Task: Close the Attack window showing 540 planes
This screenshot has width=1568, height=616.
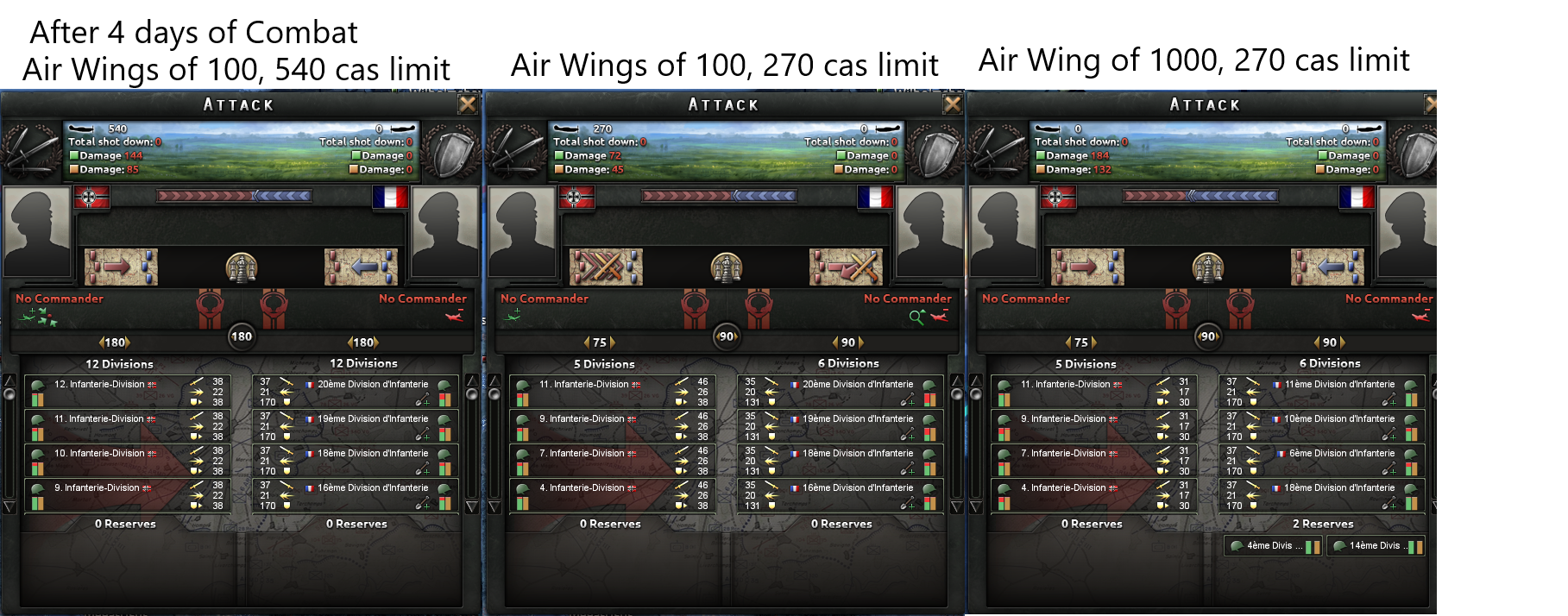Action: point(467,104)
